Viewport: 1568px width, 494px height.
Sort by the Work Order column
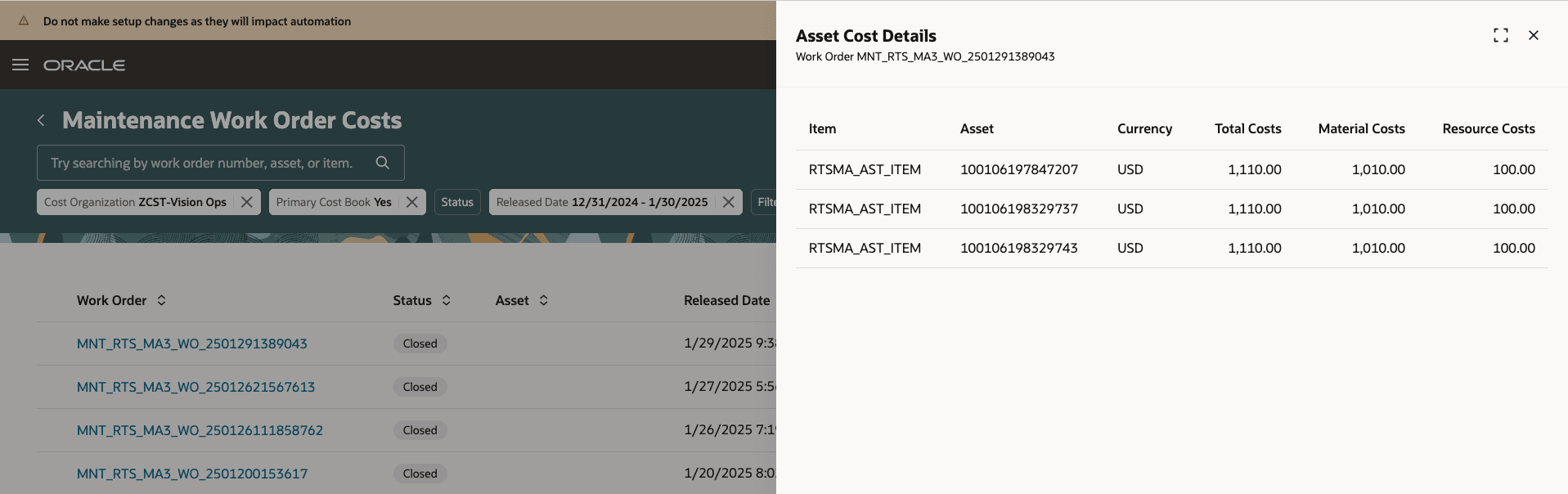162,300
